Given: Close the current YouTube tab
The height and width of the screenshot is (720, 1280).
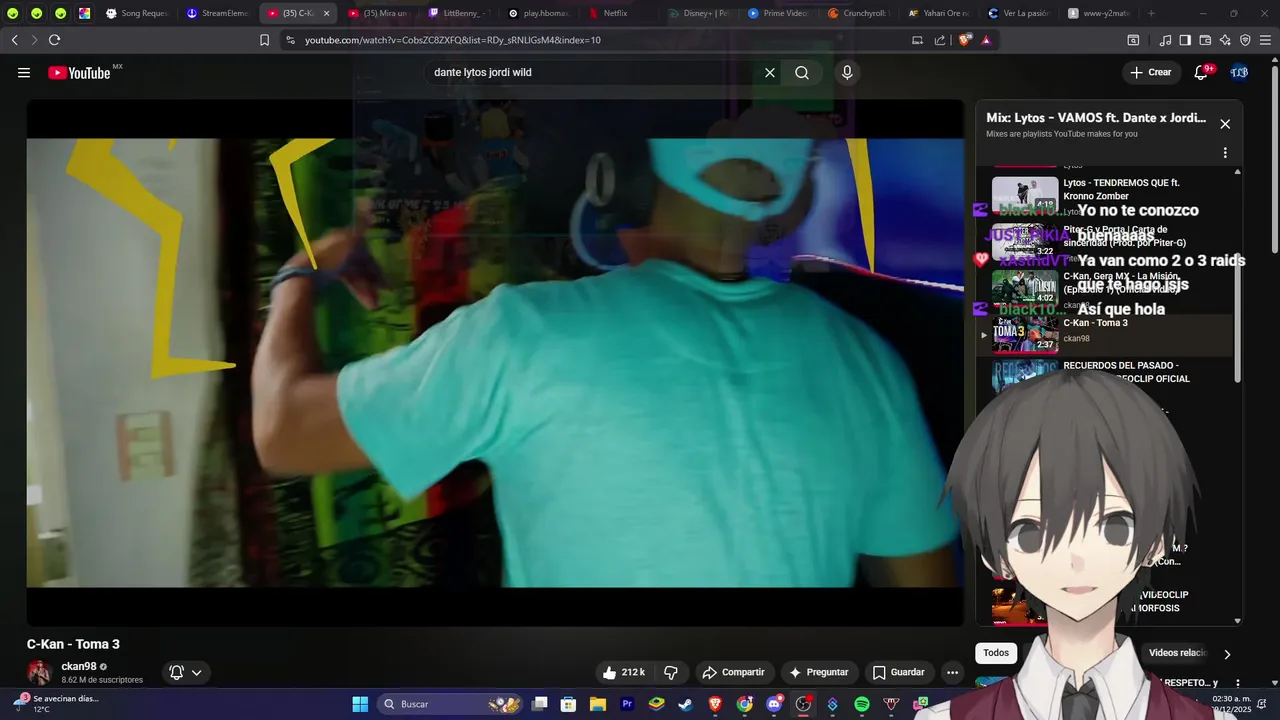Looking at the screenshot, I should (326, 13).
